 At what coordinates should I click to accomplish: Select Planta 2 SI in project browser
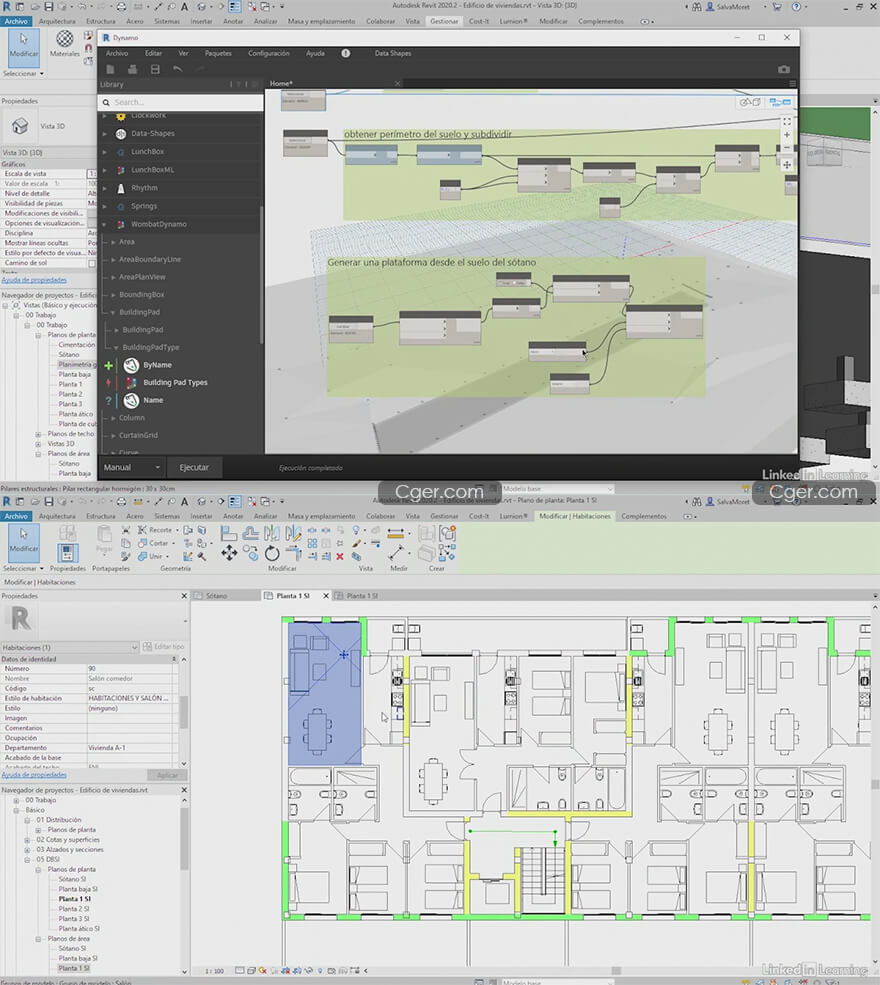tap(74, 909)
